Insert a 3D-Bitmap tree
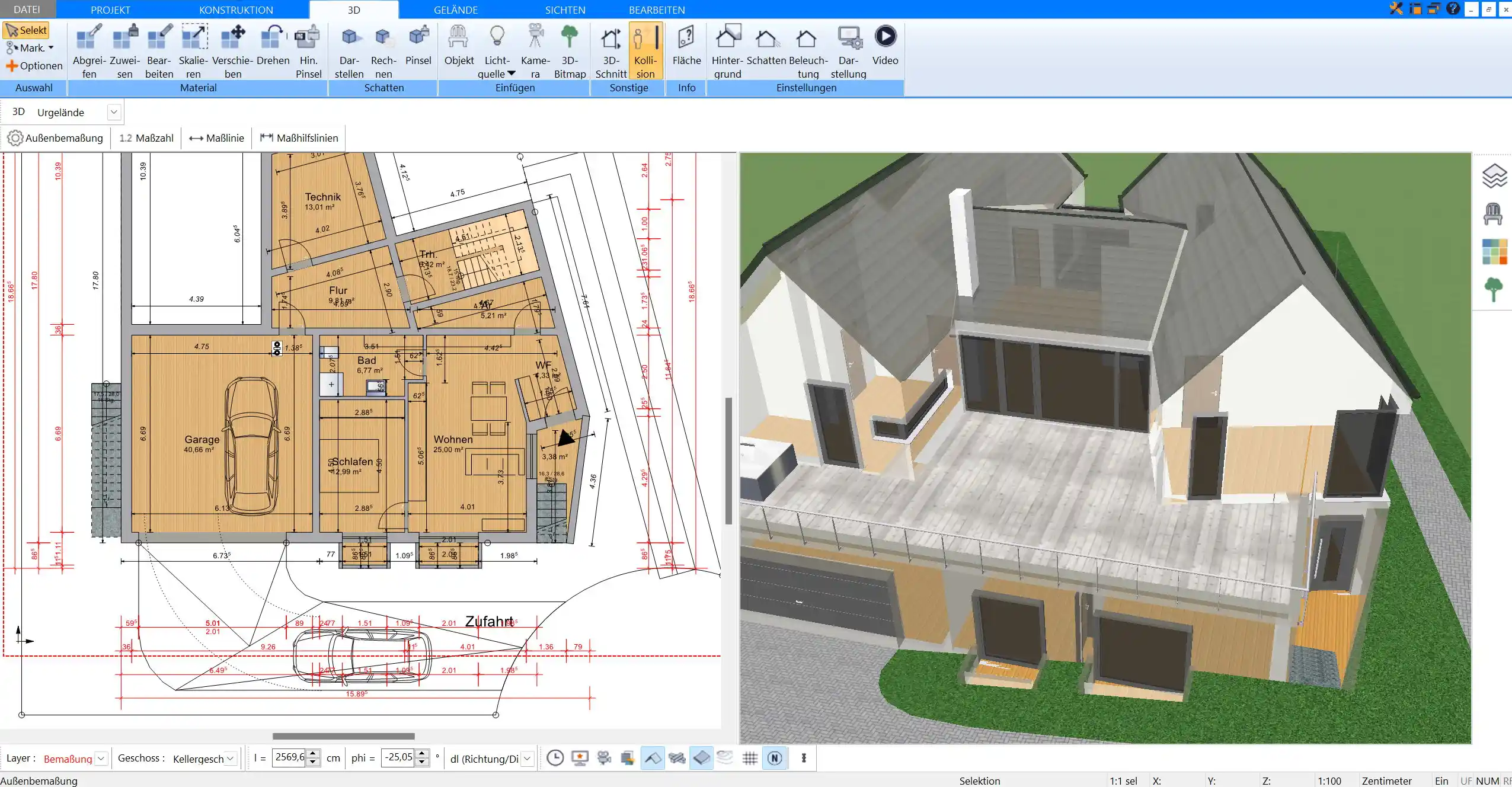 (570, 52)
